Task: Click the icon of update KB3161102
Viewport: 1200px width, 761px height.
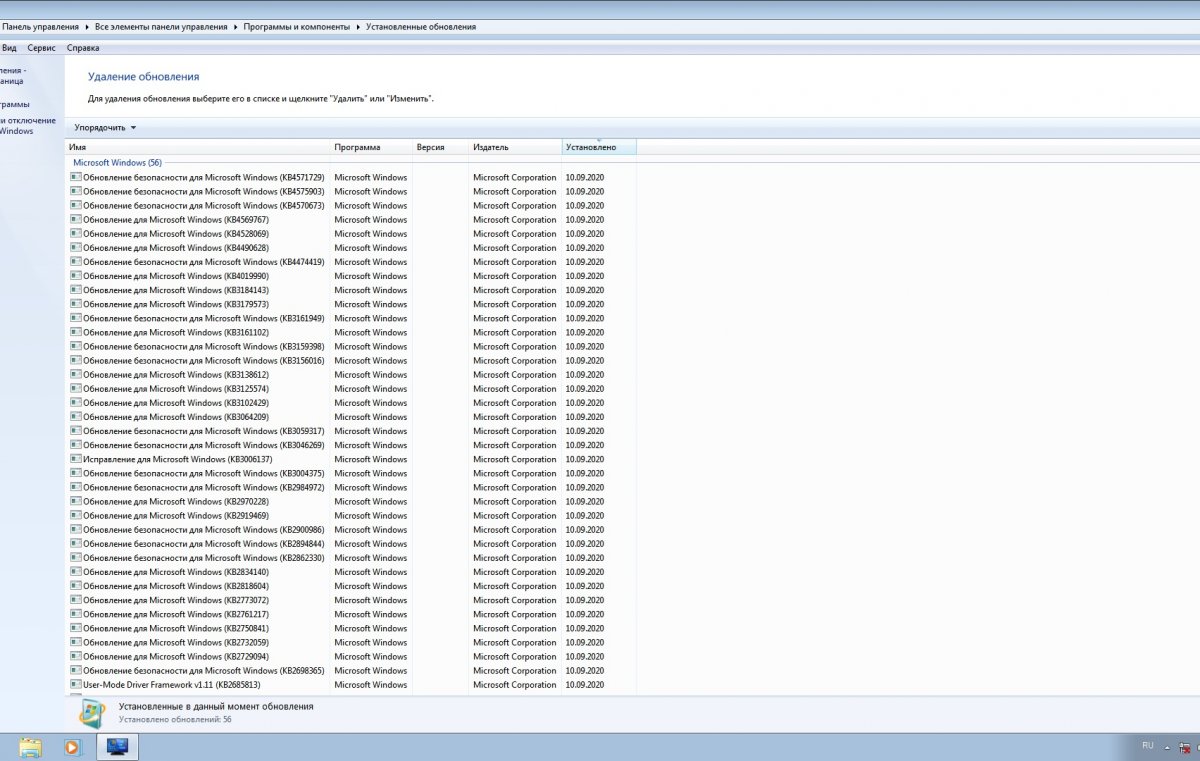Action: click(x=75, y=332)
